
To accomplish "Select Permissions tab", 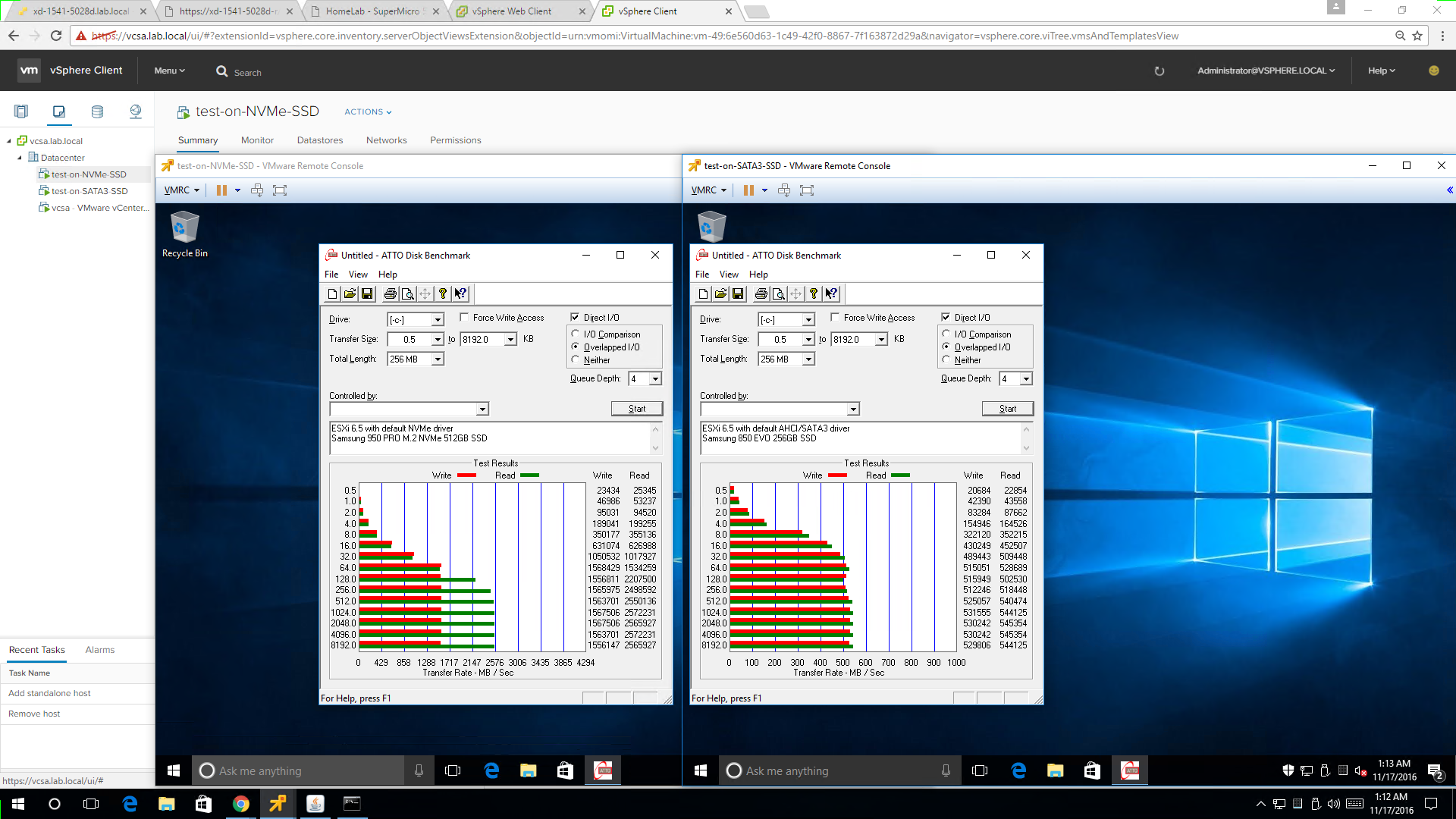I will pos(455,140).
